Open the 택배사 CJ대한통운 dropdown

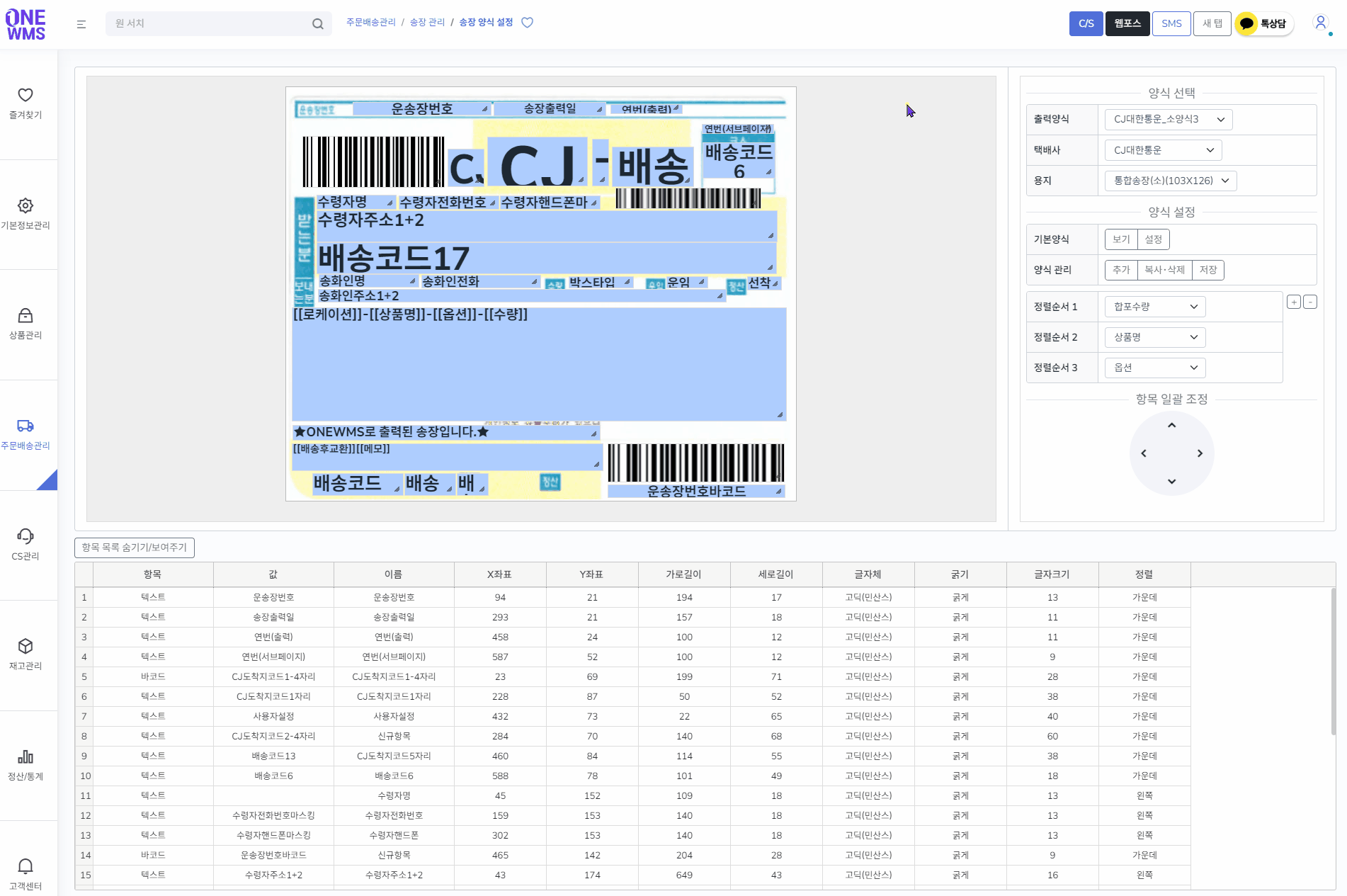coord(1164,150)
